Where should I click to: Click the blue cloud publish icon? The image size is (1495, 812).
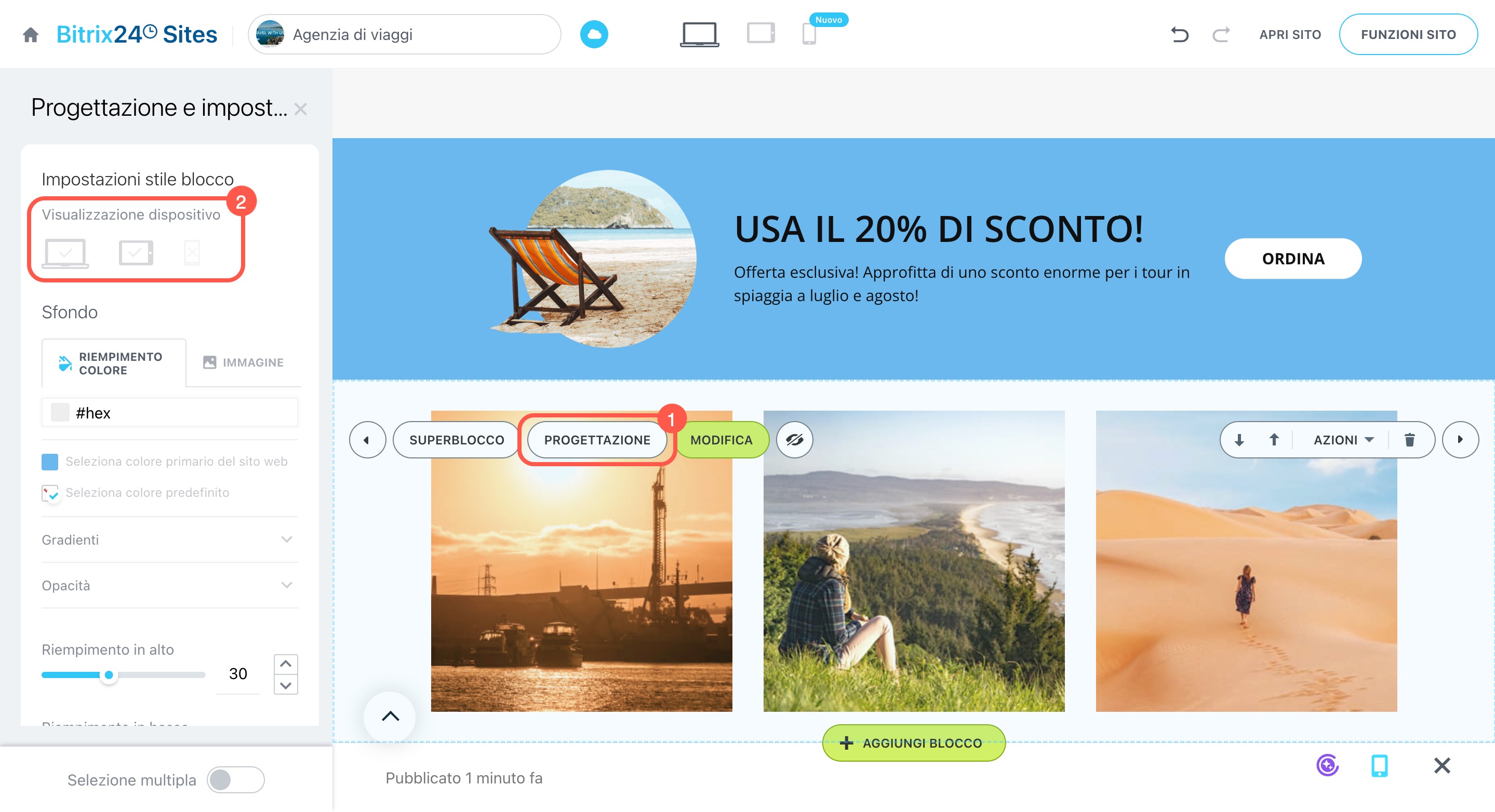pyautogui.click(x=594, y=35)
